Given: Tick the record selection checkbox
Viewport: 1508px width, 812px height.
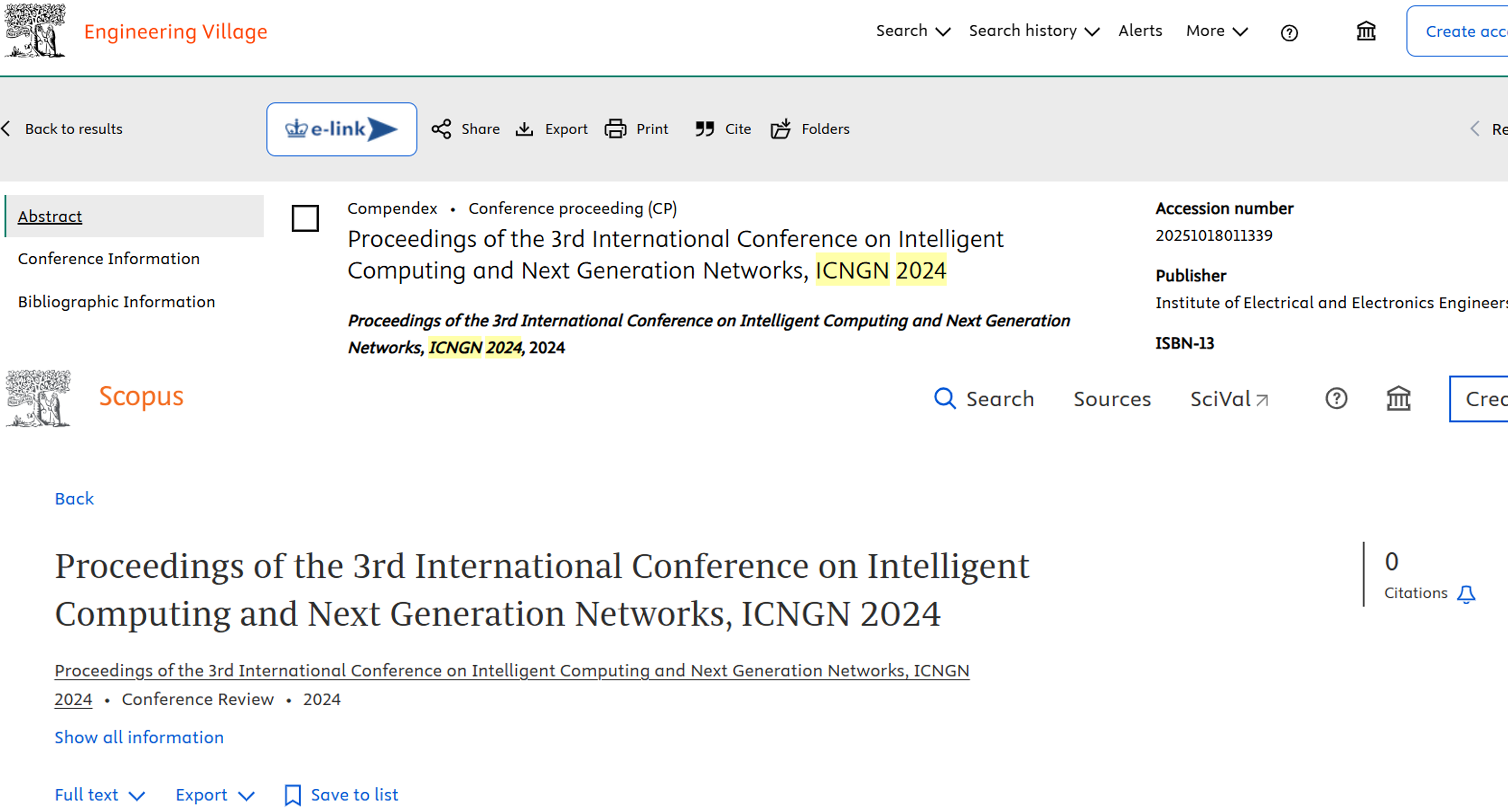Looking at the screenshot, I should pyautogui.click(x=305, y=218).
